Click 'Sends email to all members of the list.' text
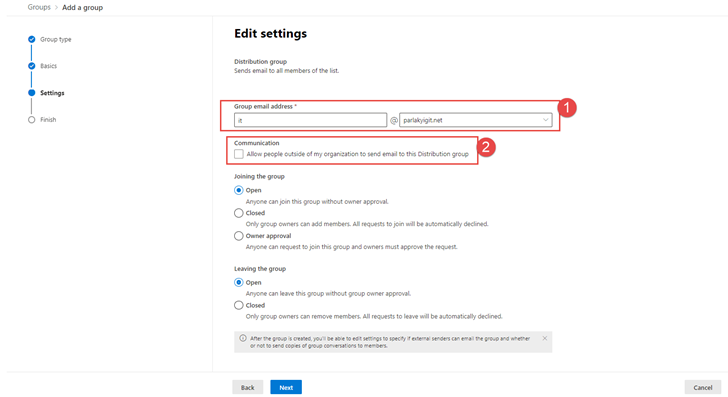The width and height of the screenshot is (728, 397). point(286,71)
